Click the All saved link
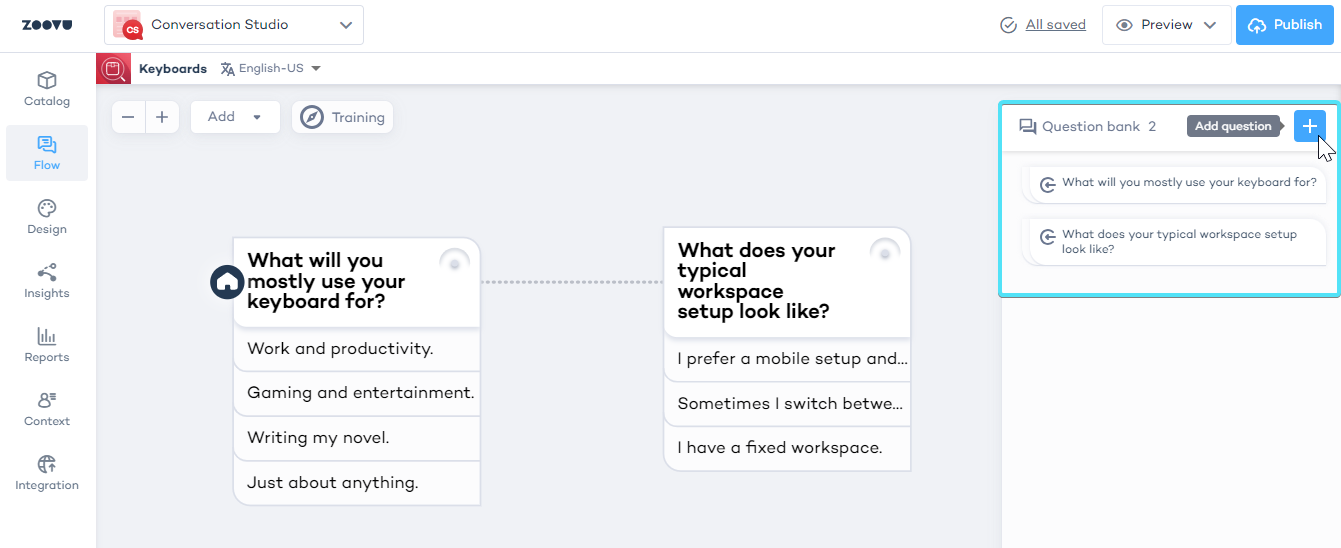This screenshot has height=548, width=1341. click(1055, 25)
